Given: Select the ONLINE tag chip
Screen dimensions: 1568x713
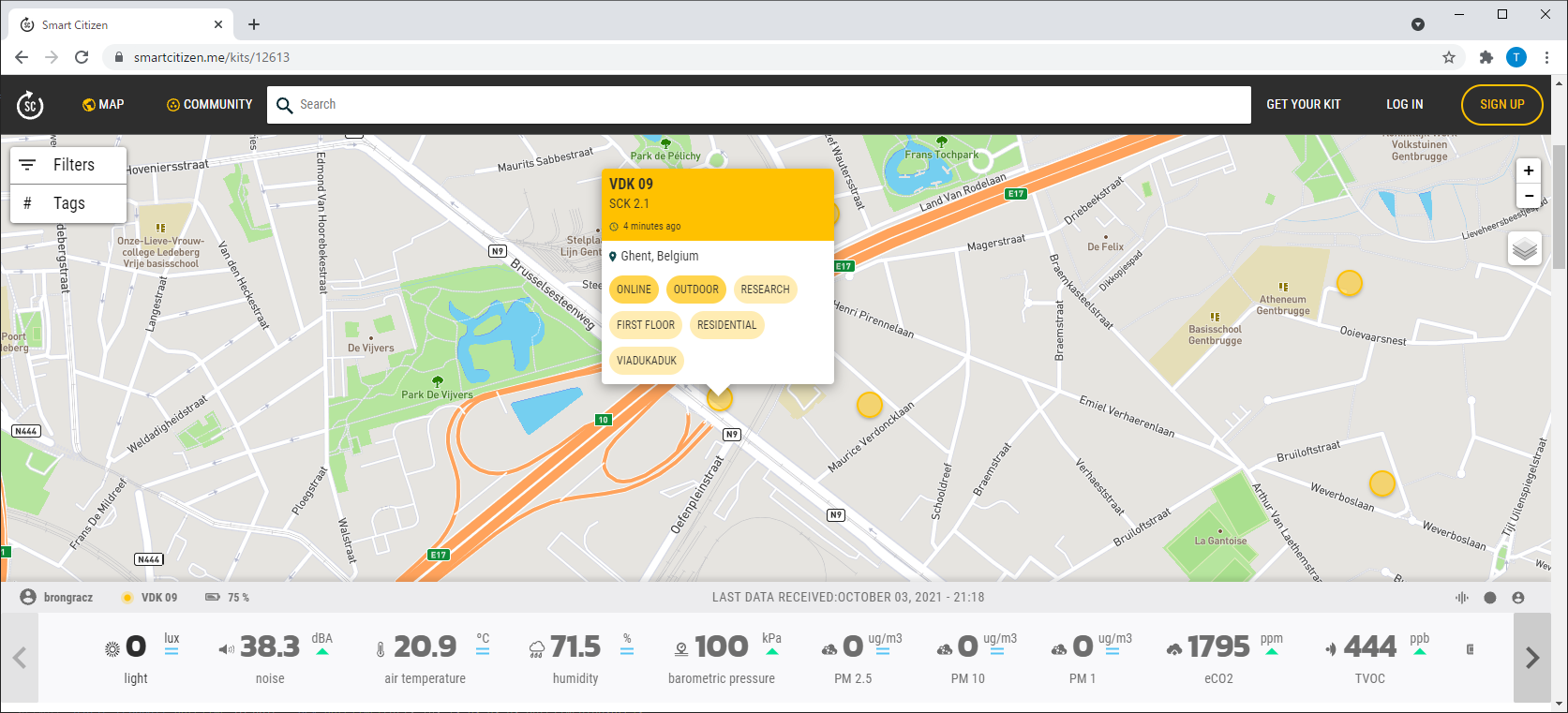Looking at the screenshot, I should pos(634,290).
